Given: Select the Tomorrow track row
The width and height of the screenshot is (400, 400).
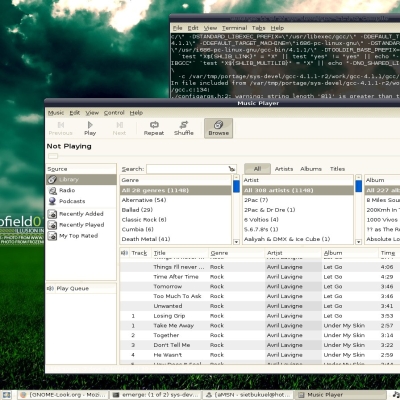Looking at the screenshot, I should (260, 286).
